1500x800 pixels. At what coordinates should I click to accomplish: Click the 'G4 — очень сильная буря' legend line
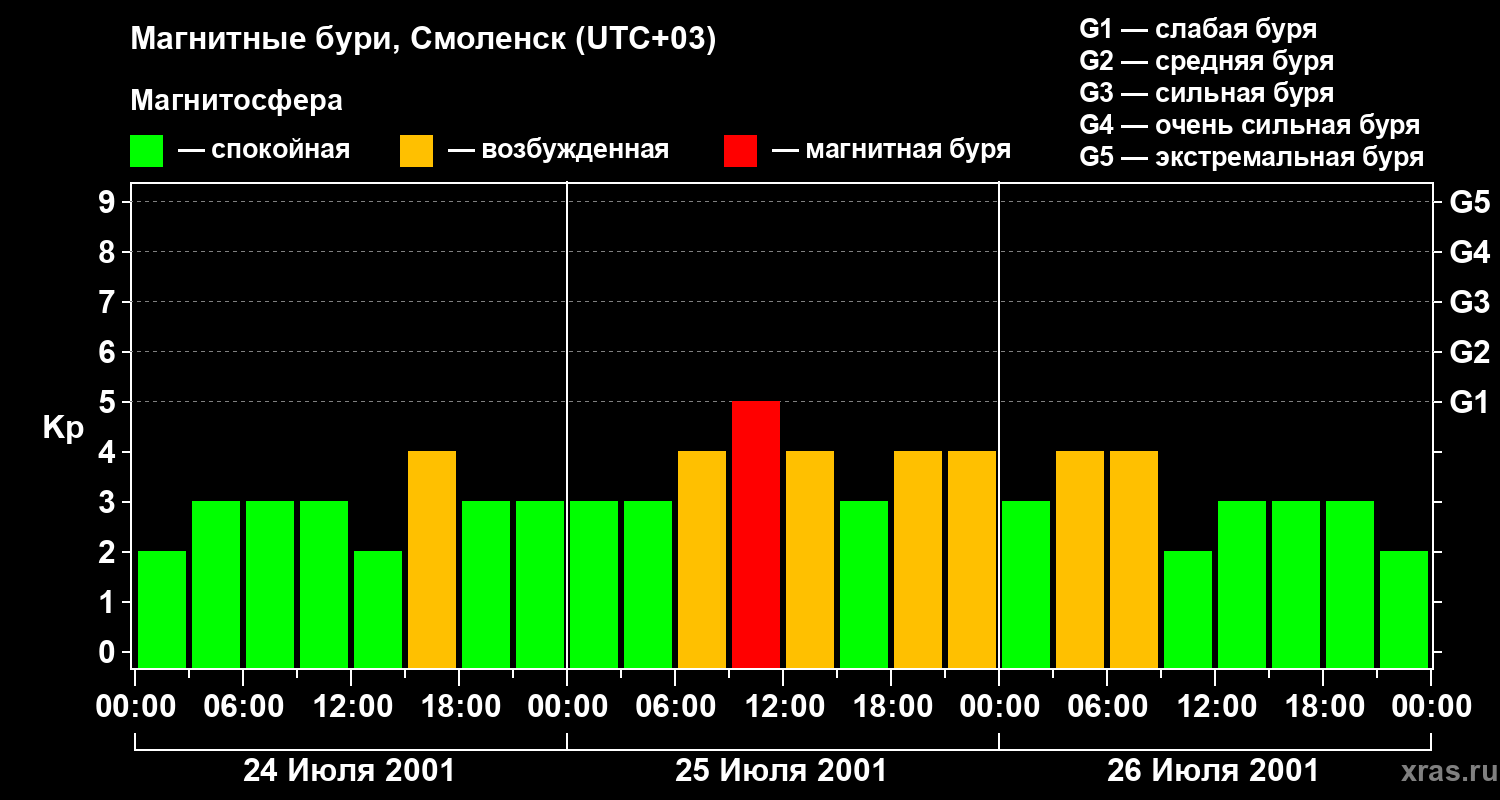click(1250, 124)
